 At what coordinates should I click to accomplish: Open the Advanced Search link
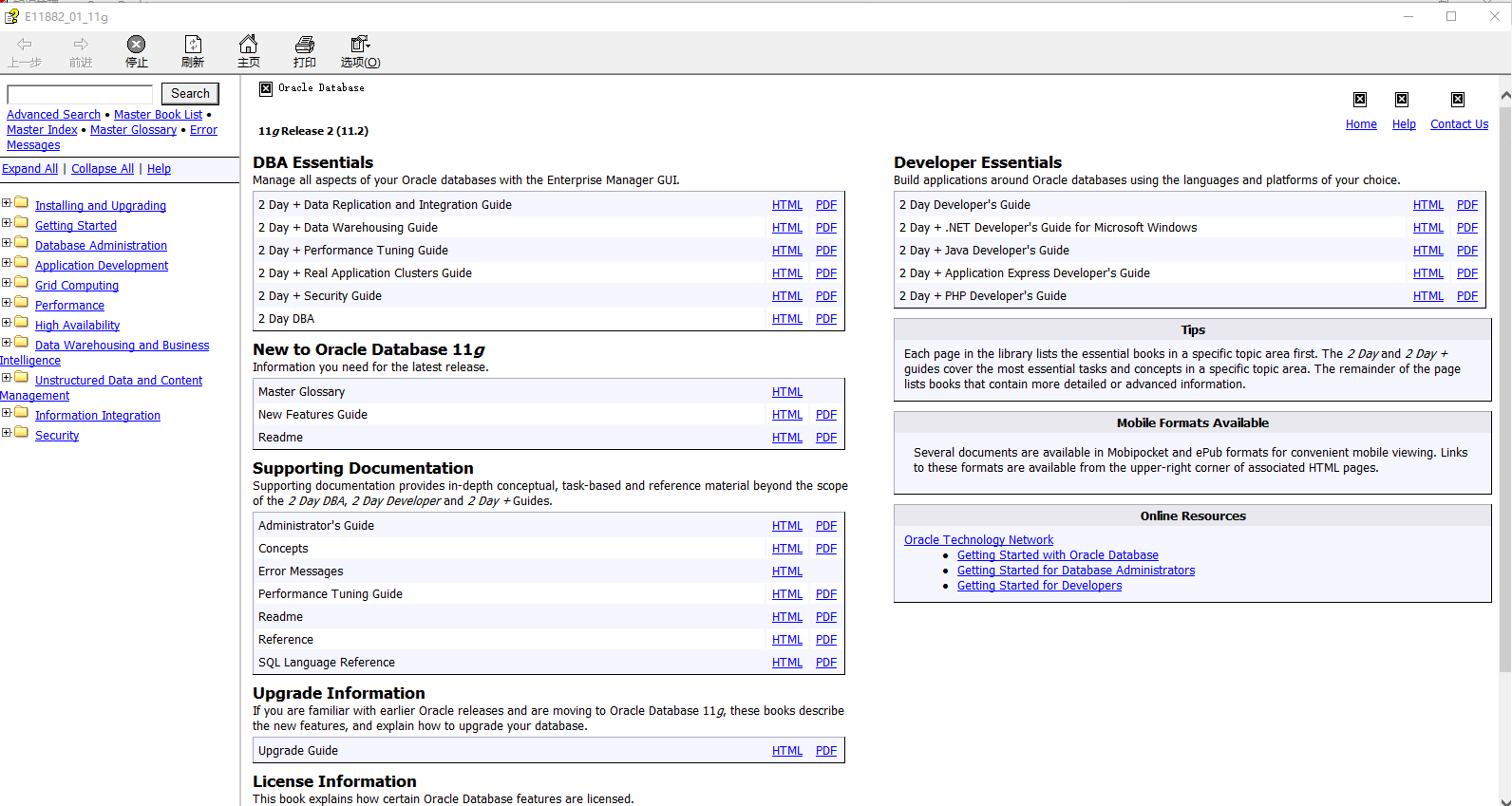pyautogui.click(x=53, y=115)
